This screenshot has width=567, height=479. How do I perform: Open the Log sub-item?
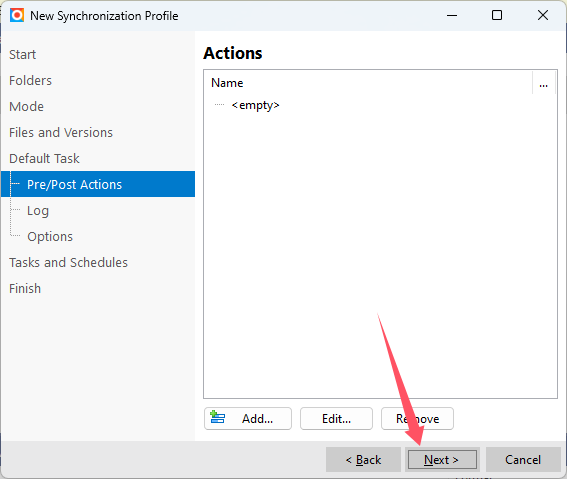38,211
